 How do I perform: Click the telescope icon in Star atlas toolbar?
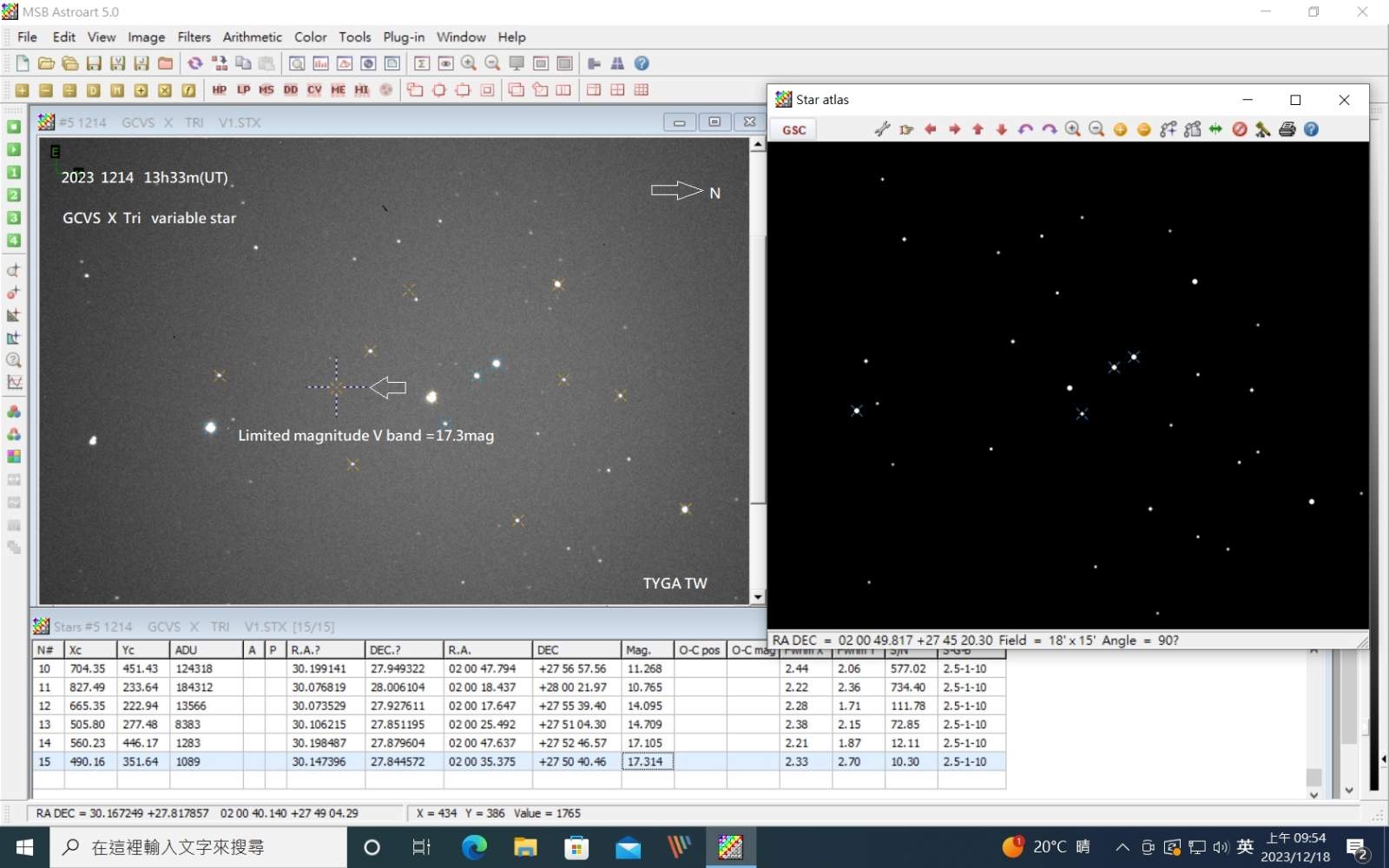pyautogui.click(x=1263, y=129)
